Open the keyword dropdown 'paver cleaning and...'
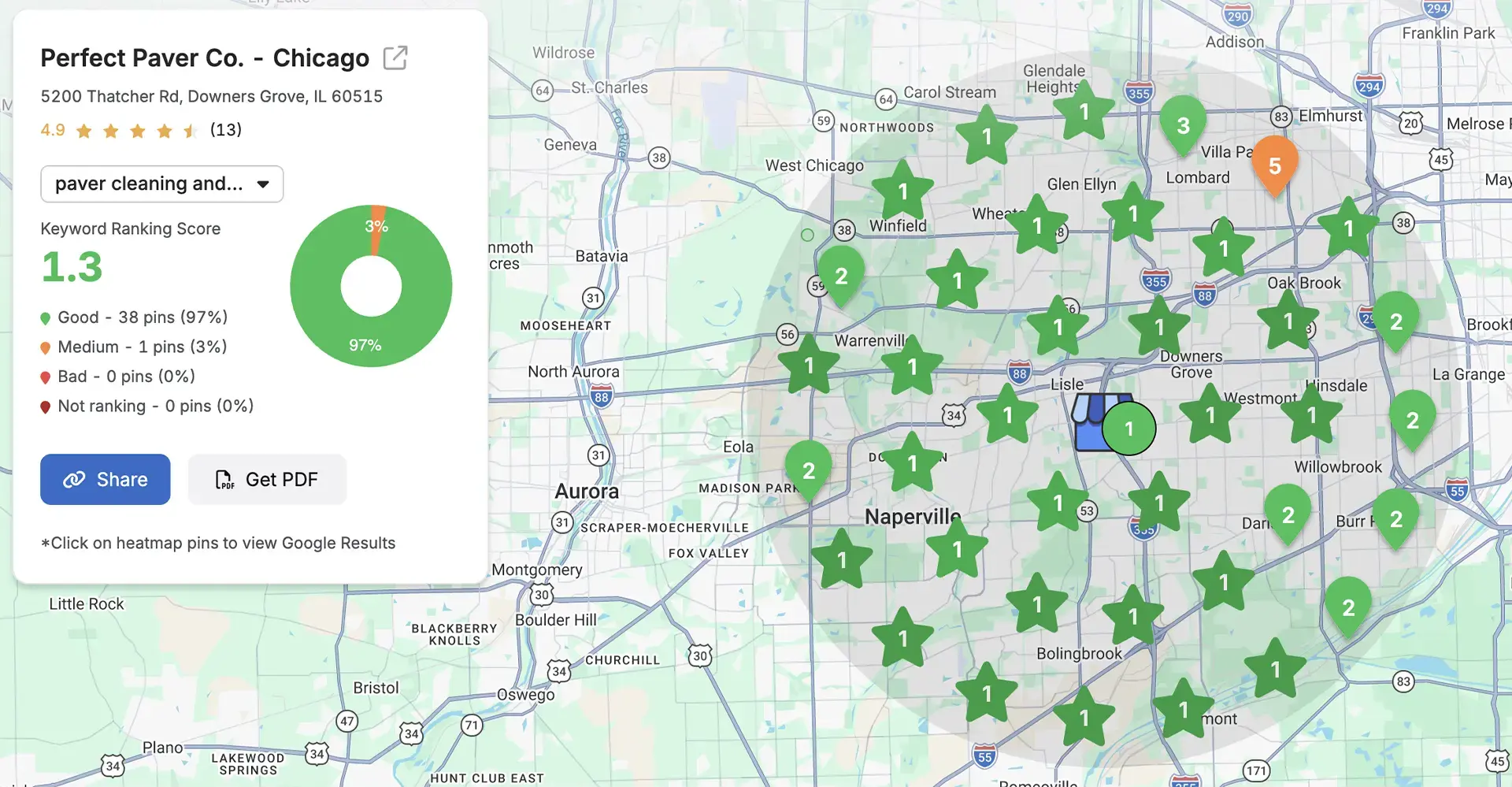The image size is (1512, 787). (x=161, y=184)
